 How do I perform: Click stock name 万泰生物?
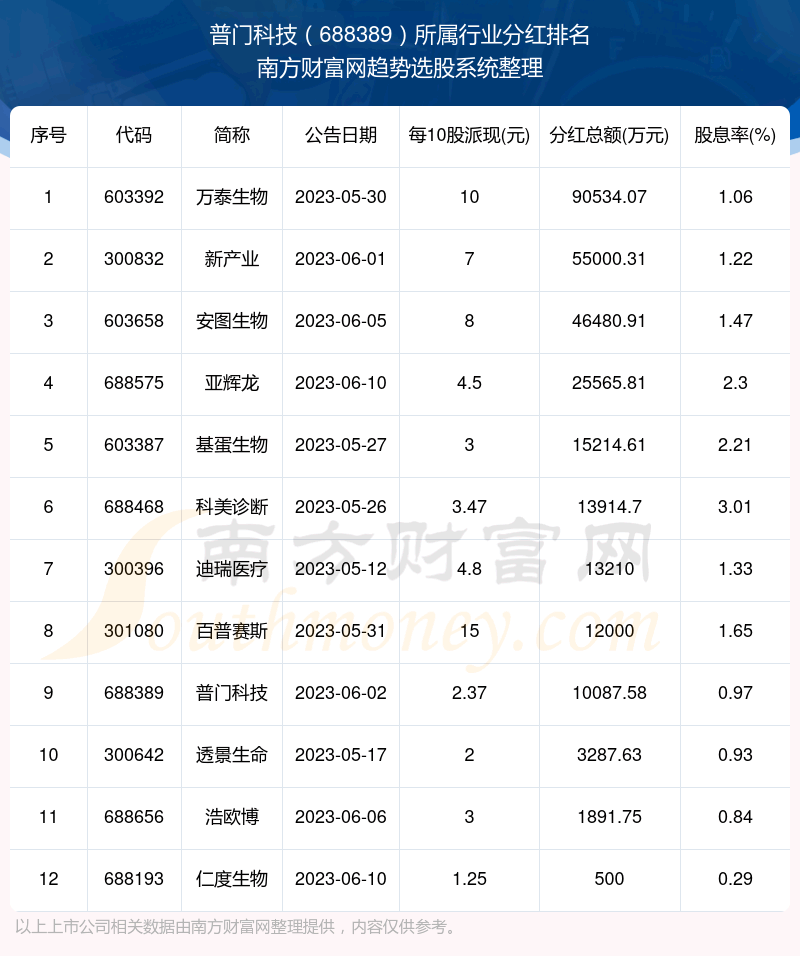click(232, 197)
